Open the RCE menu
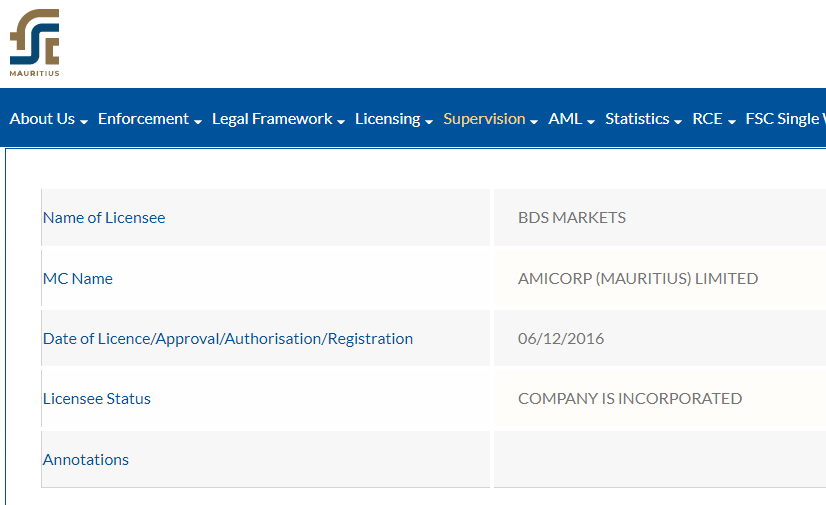 (x=707, y=119)
